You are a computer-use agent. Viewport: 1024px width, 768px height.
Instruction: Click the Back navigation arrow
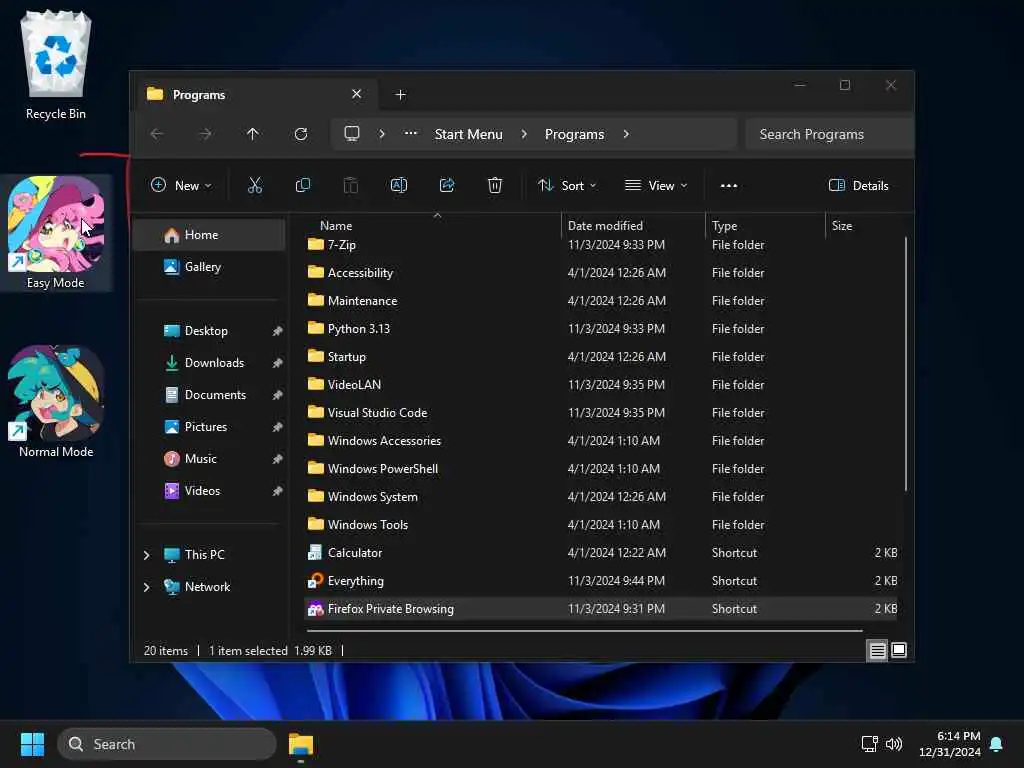pos(157,134)
